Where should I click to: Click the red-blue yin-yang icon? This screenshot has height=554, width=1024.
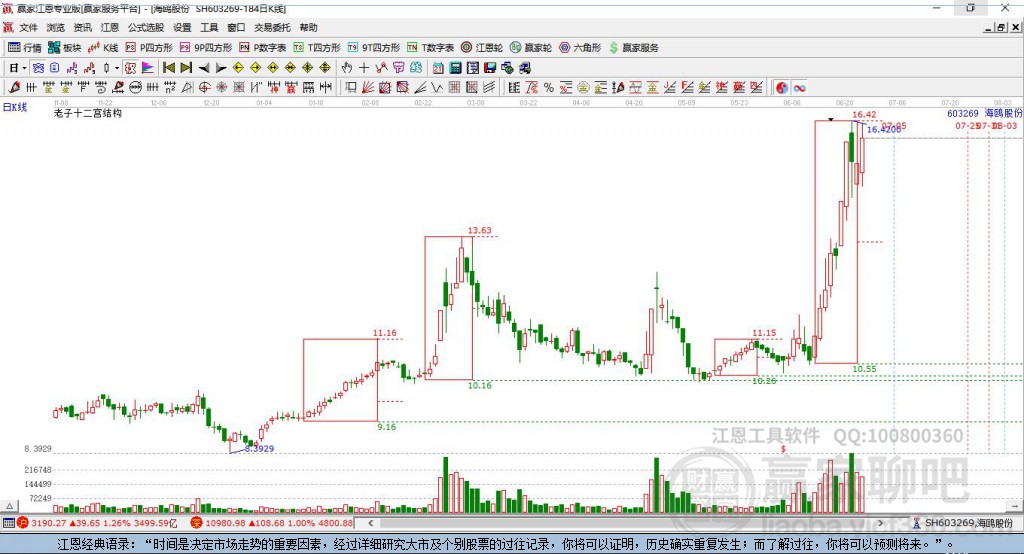coord(782,88)
